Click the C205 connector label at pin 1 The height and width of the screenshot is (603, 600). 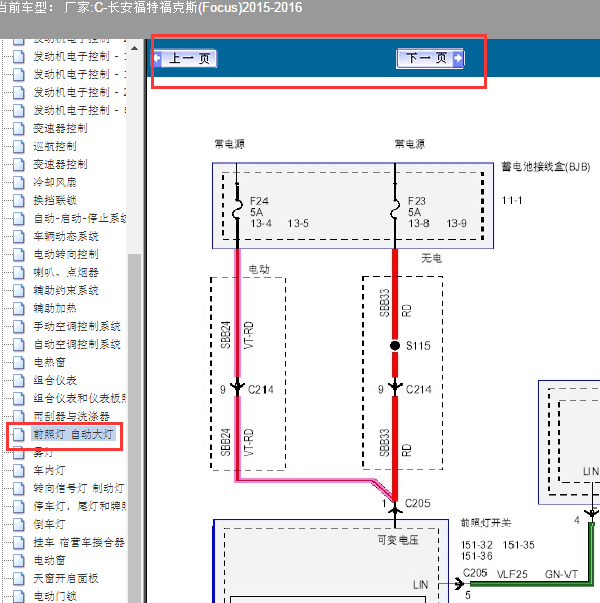[x=417, y=503]
